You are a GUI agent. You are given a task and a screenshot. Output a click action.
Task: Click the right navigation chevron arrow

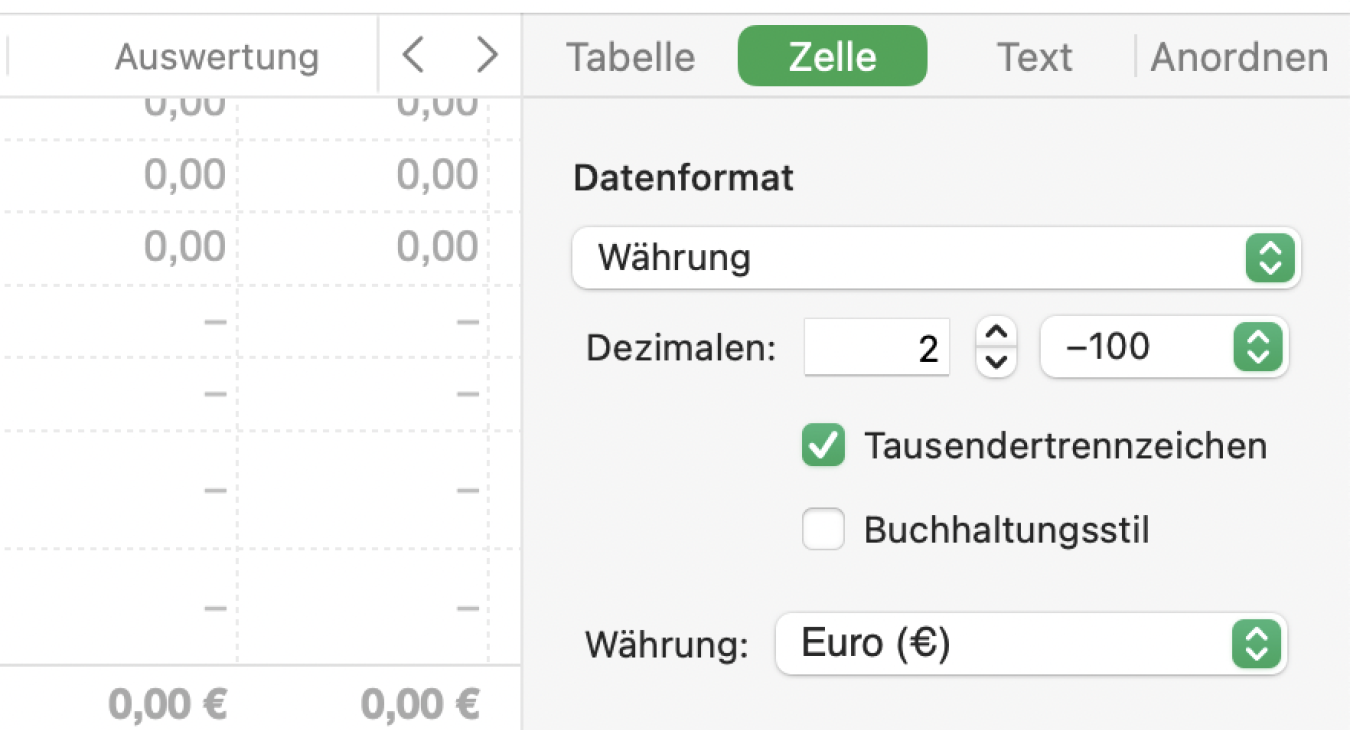487,55
